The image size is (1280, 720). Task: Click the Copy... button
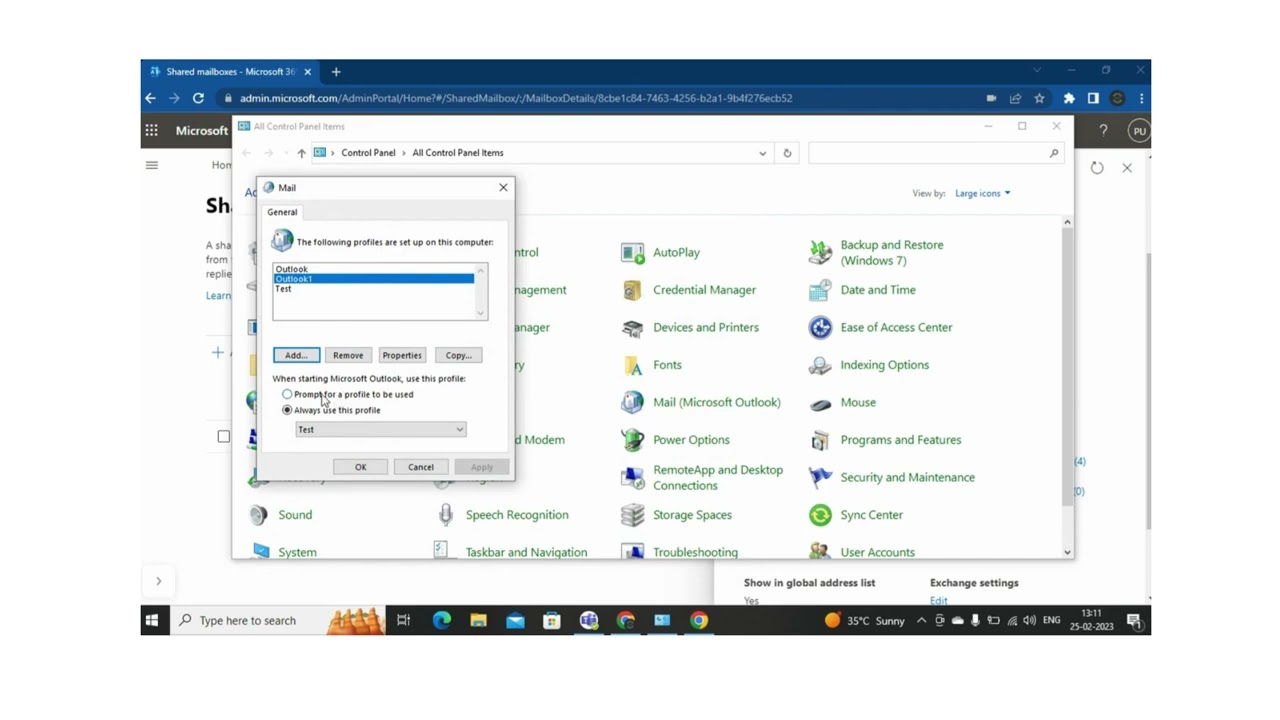tap(459, 355)
